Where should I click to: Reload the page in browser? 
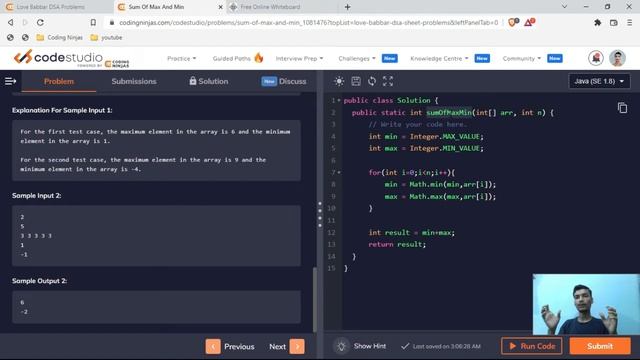point(40,22)
